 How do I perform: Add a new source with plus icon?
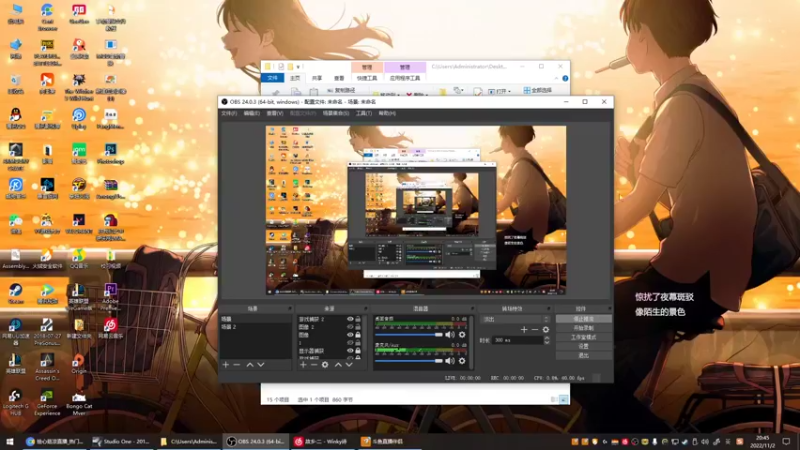coord(303,365)
